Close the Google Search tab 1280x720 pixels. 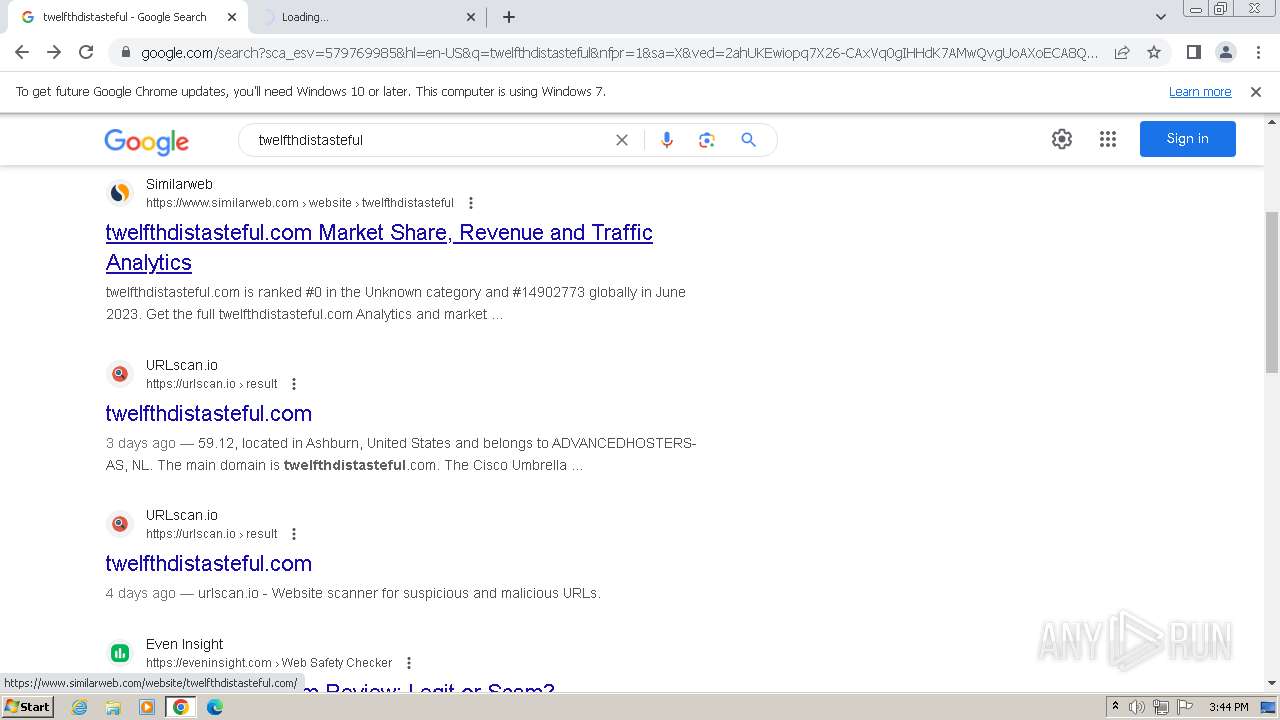point(232,17)
